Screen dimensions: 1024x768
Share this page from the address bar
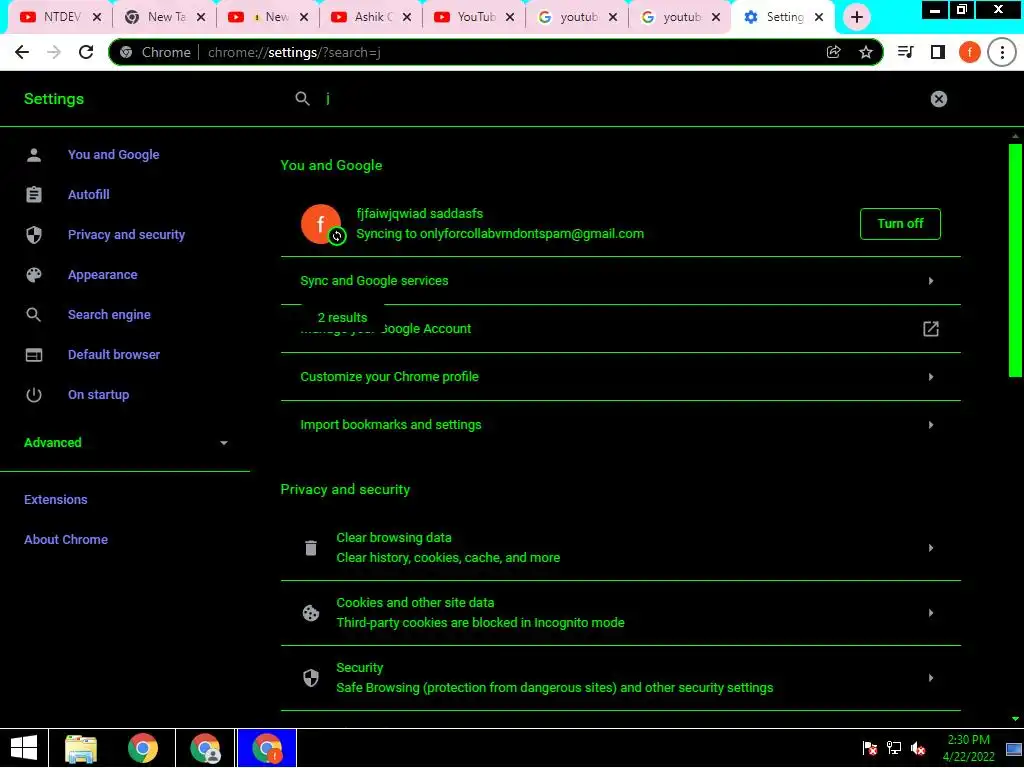(x=833, y=52)
